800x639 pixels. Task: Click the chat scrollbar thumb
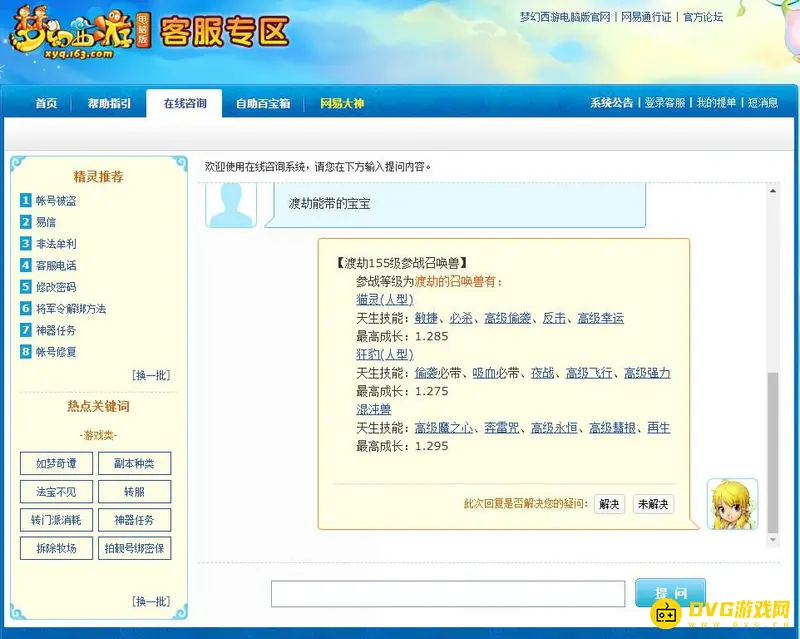pyautogui.click(x=773, y=453)
